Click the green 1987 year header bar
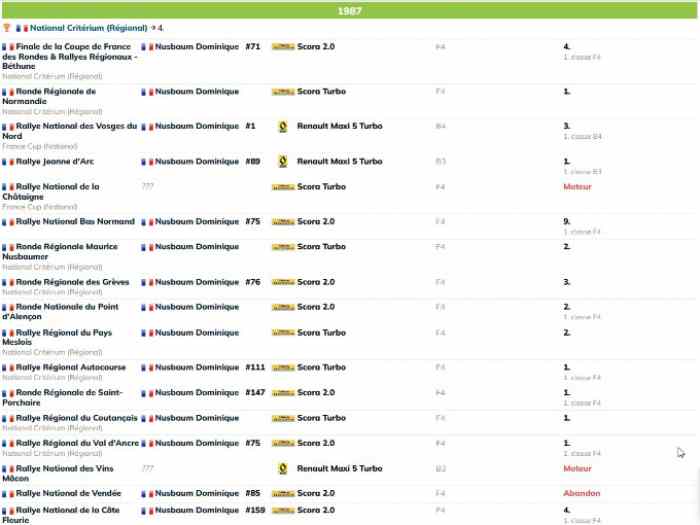 tap(350, 11)
